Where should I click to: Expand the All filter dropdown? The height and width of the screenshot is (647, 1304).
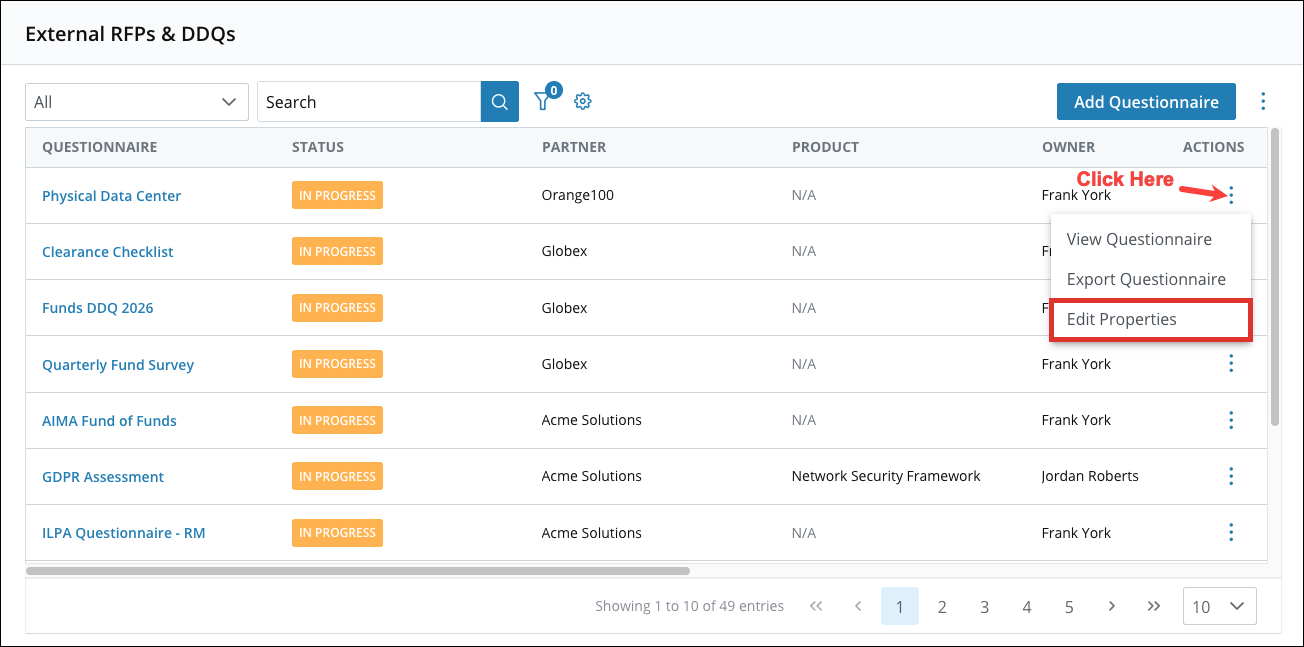point(137,102)
